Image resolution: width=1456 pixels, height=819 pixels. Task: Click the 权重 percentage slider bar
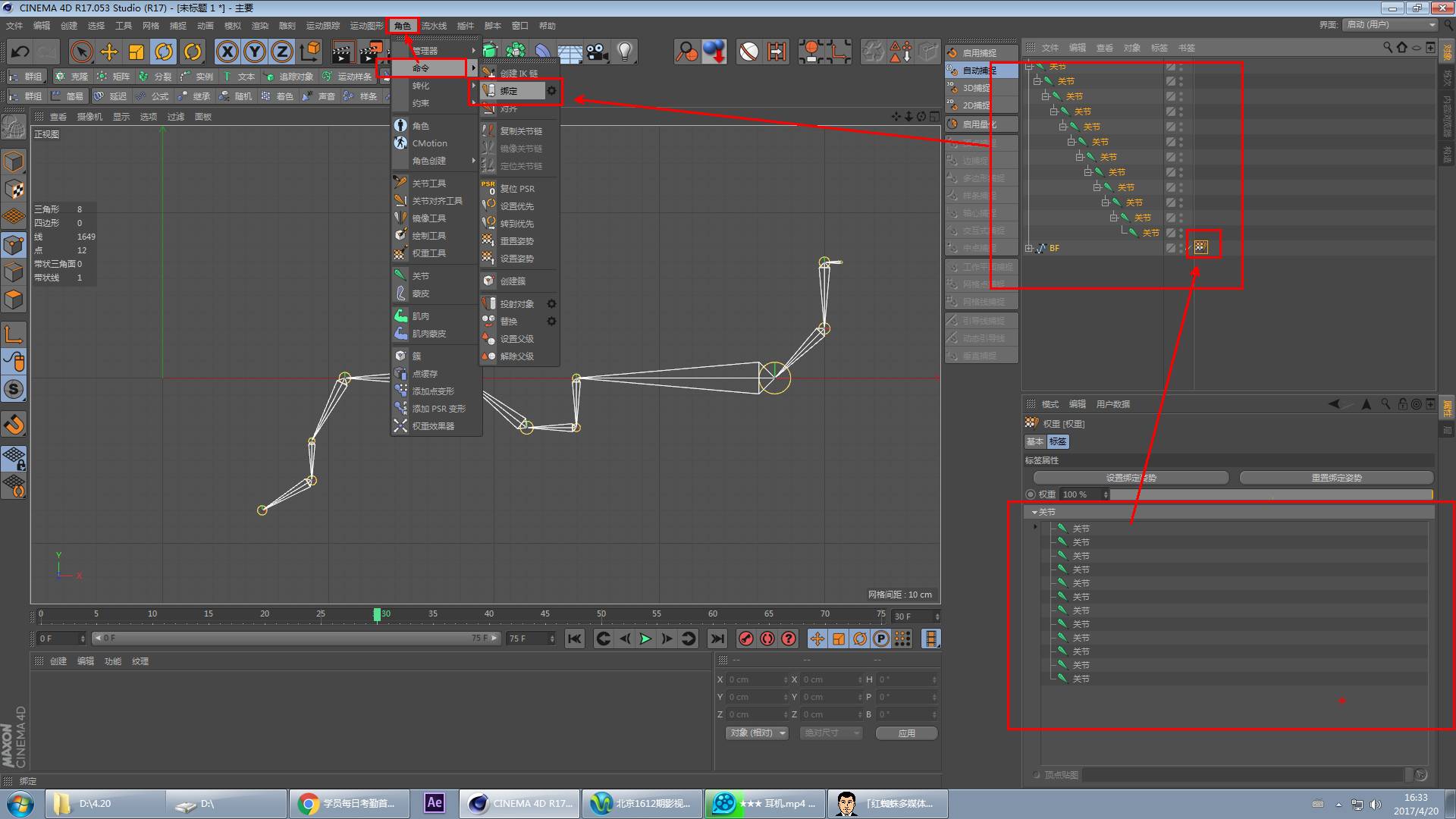(x=1271, y=494)
